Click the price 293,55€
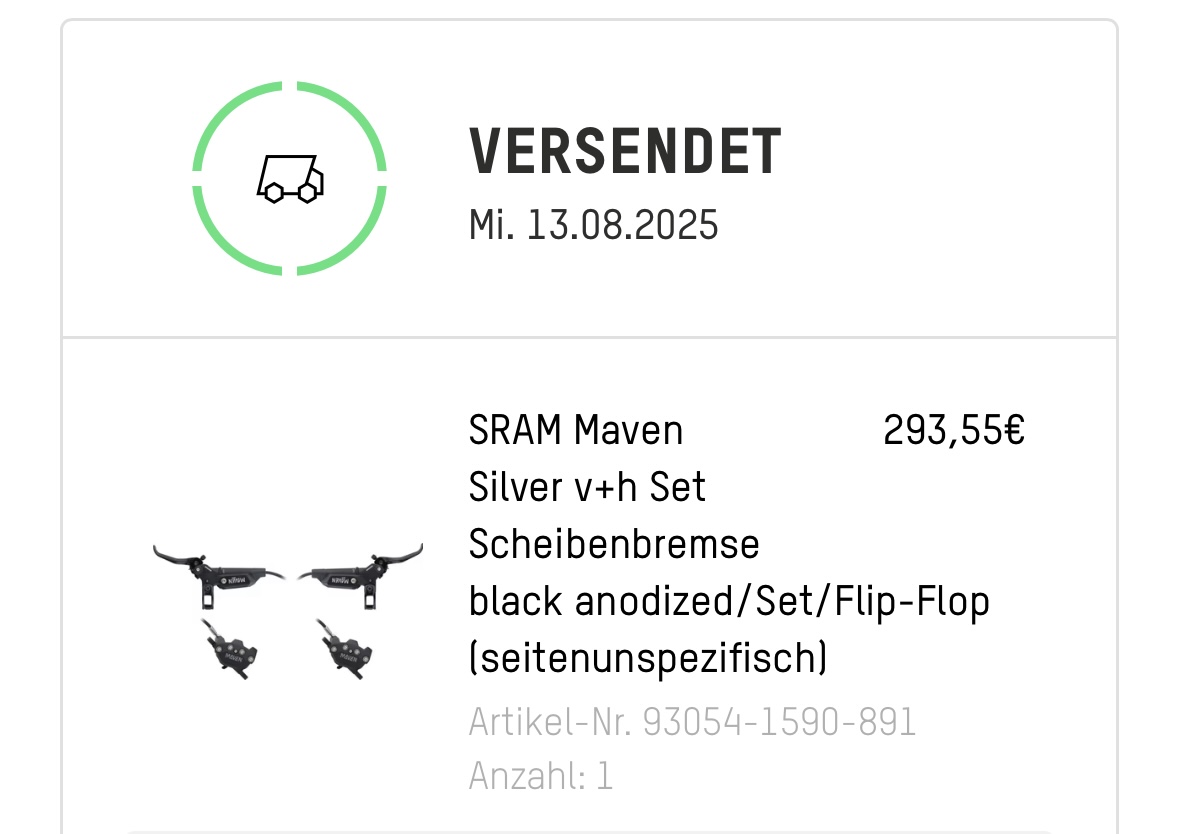 coord(954,431)
